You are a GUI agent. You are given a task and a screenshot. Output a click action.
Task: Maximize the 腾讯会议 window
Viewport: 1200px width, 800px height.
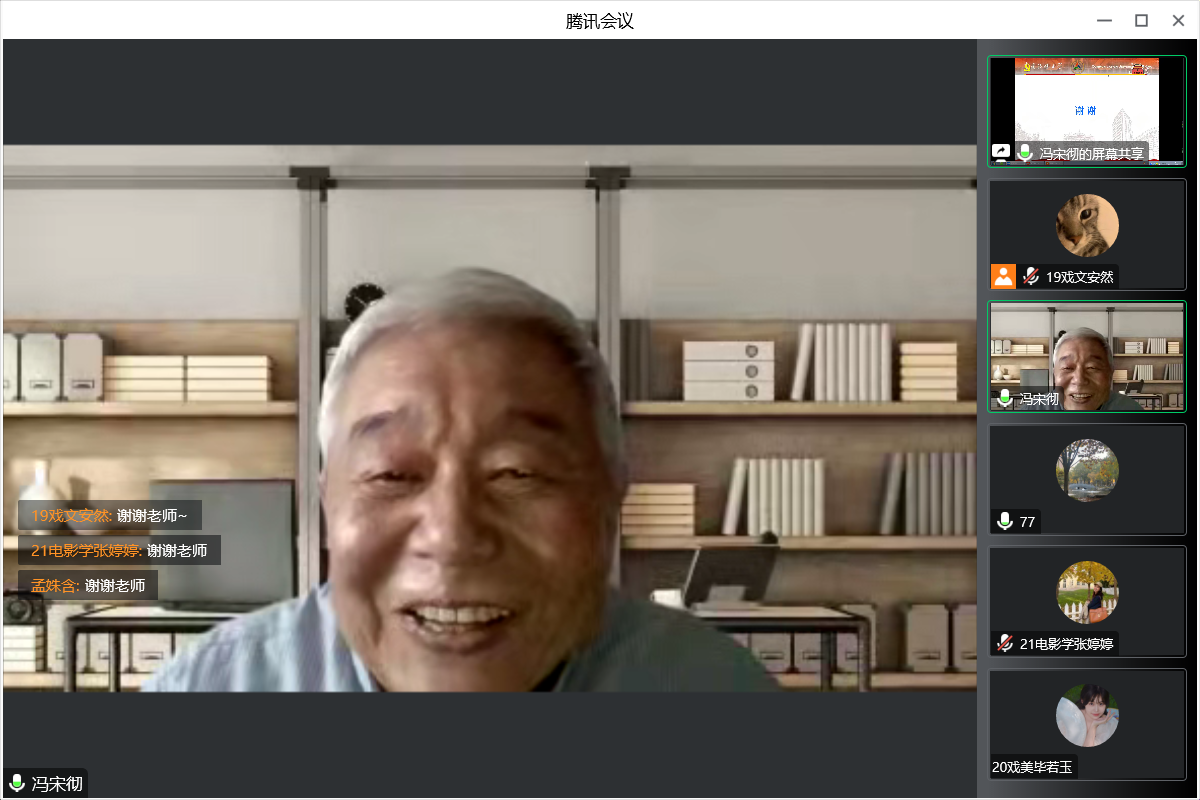point(1141,20)
